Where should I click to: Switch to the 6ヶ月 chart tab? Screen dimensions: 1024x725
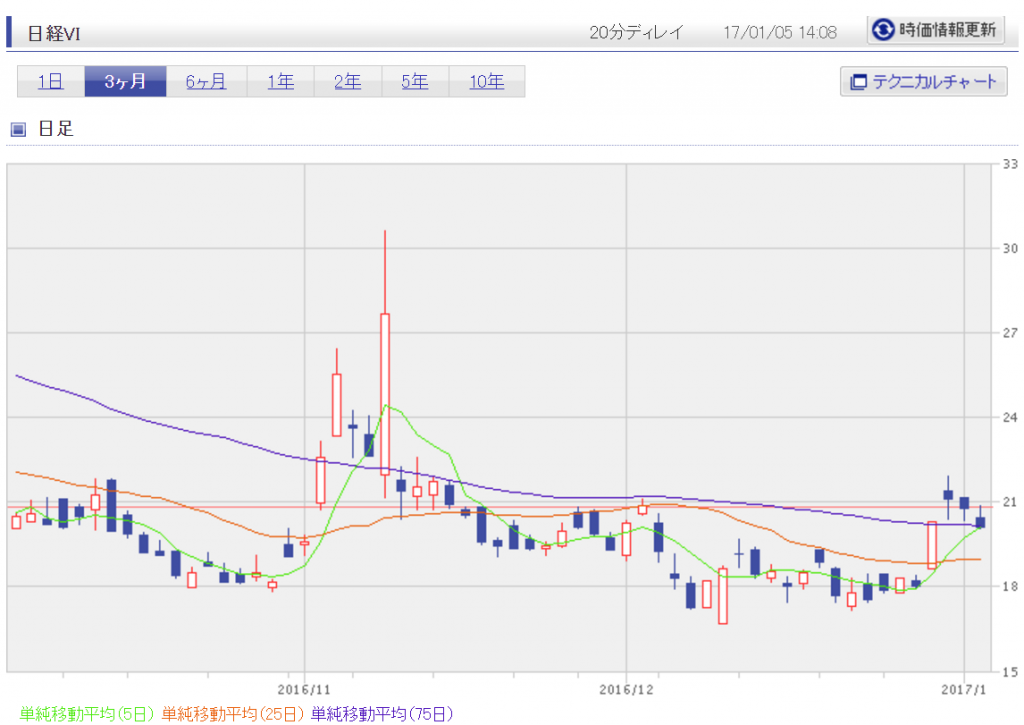[x=206, y=81]
